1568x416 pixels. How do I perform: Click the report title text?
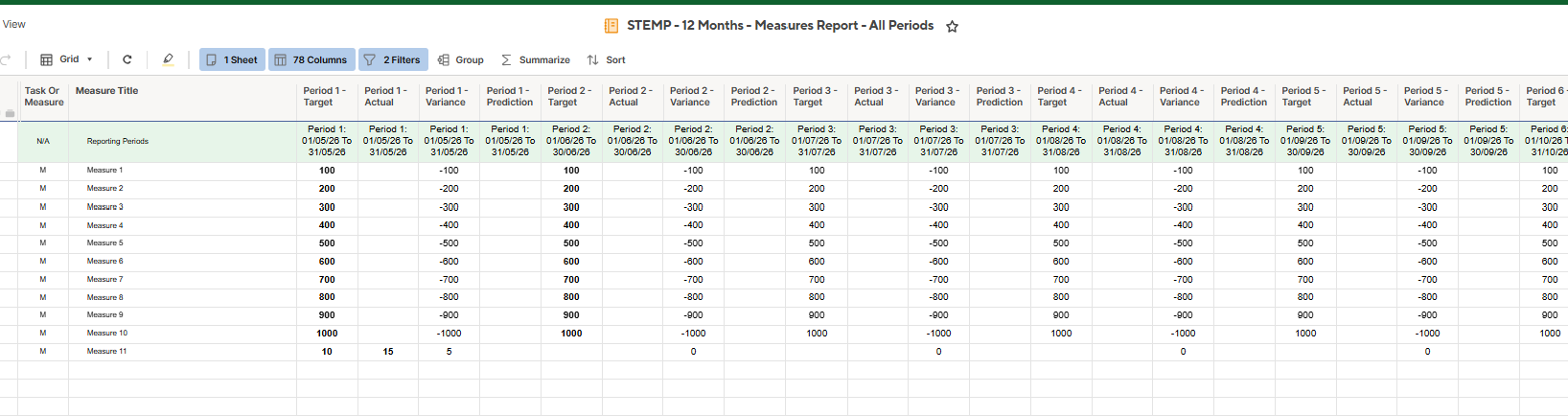point(780,26)
